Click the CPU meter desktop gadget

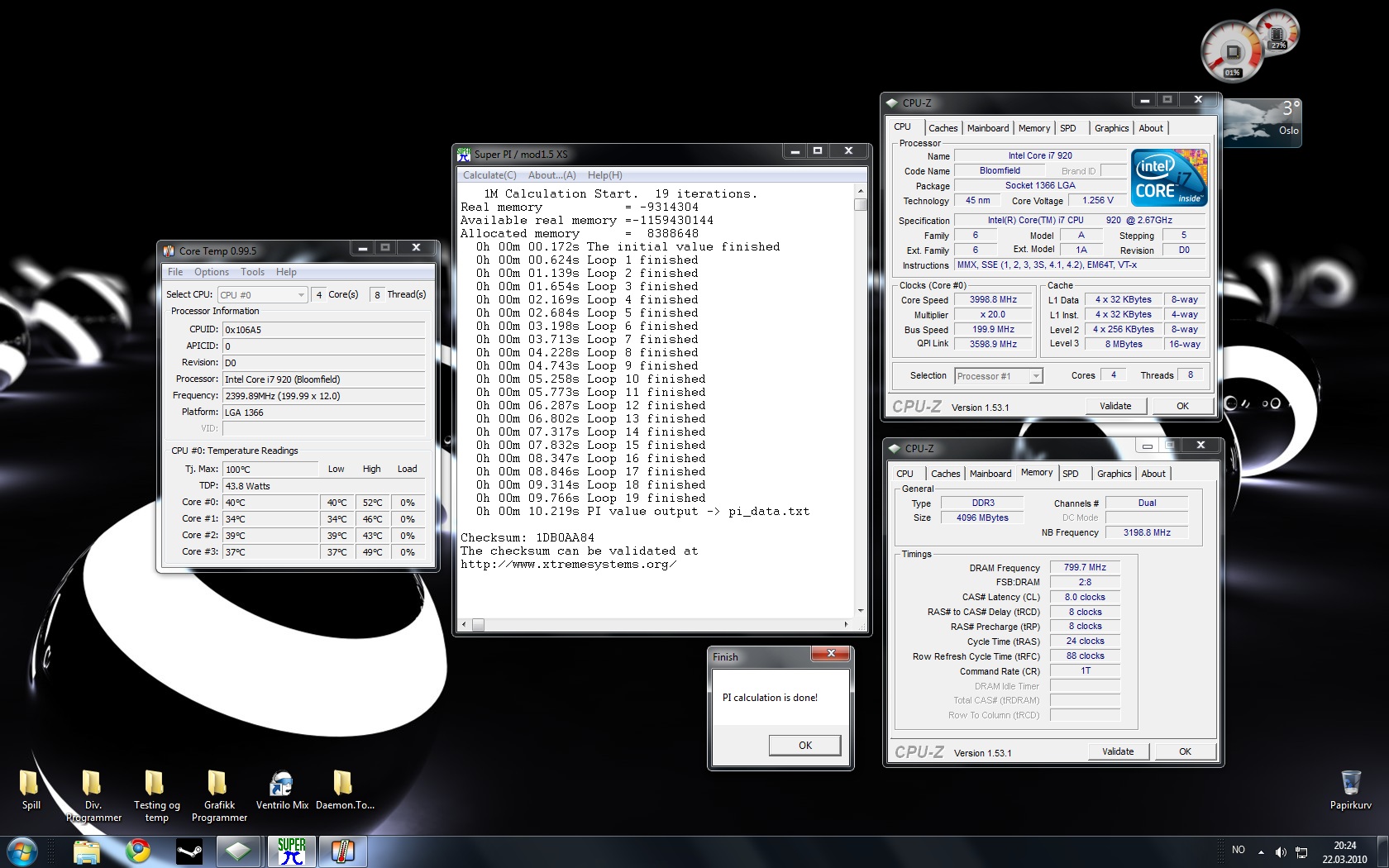(x=1234, y=52)
